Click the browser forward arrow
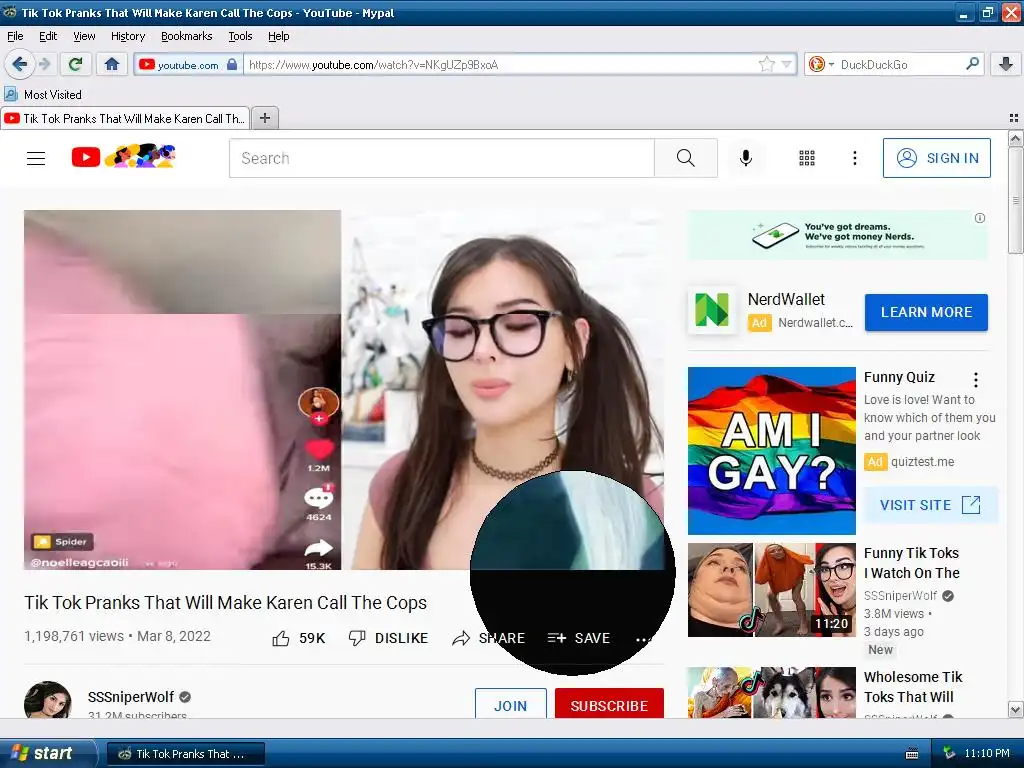This screenshot has width=1024, height=768. click(44, 64)
